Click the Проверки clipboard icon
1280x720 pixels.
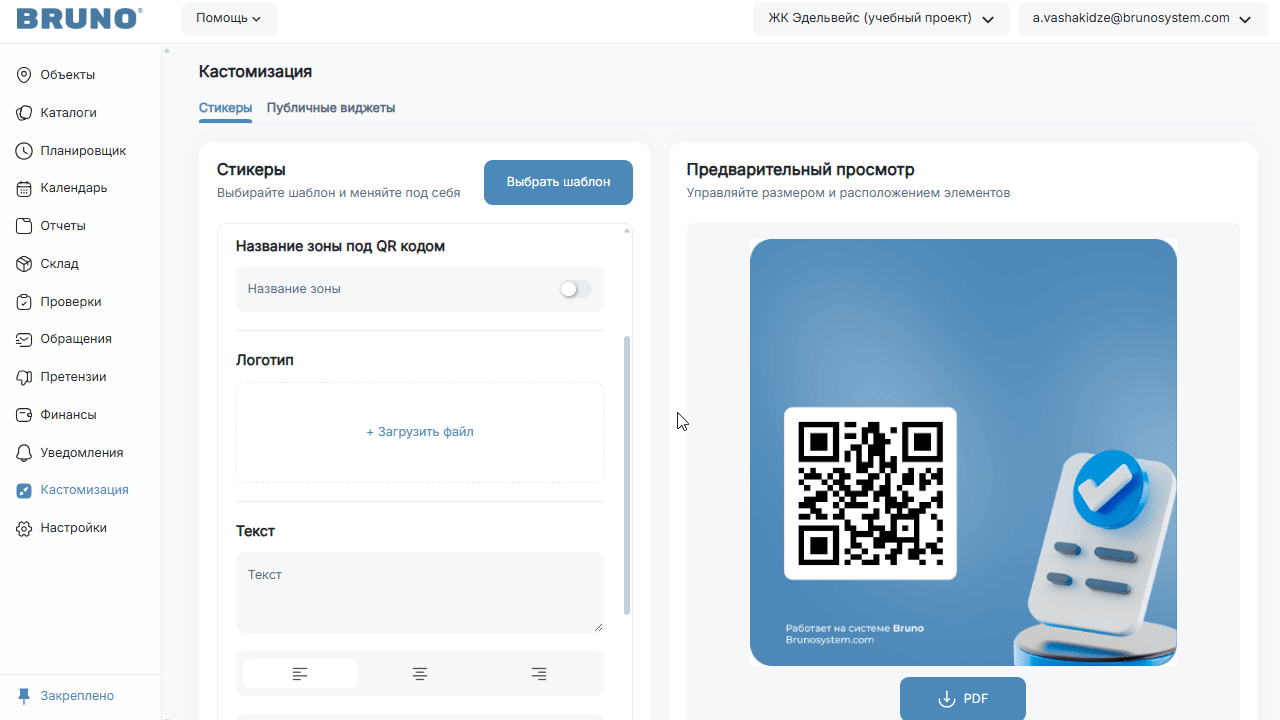(25, 302)
